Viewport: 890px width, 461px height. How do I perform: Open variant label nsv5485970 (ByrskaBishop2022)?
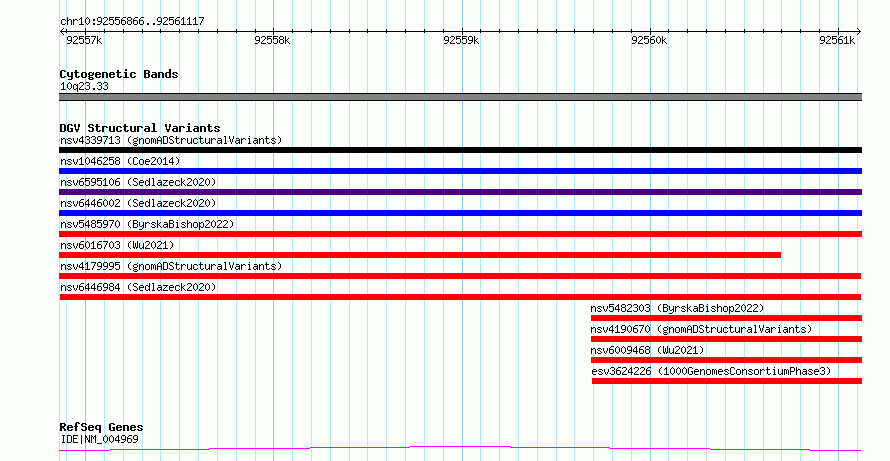click(x=147, y=224)
